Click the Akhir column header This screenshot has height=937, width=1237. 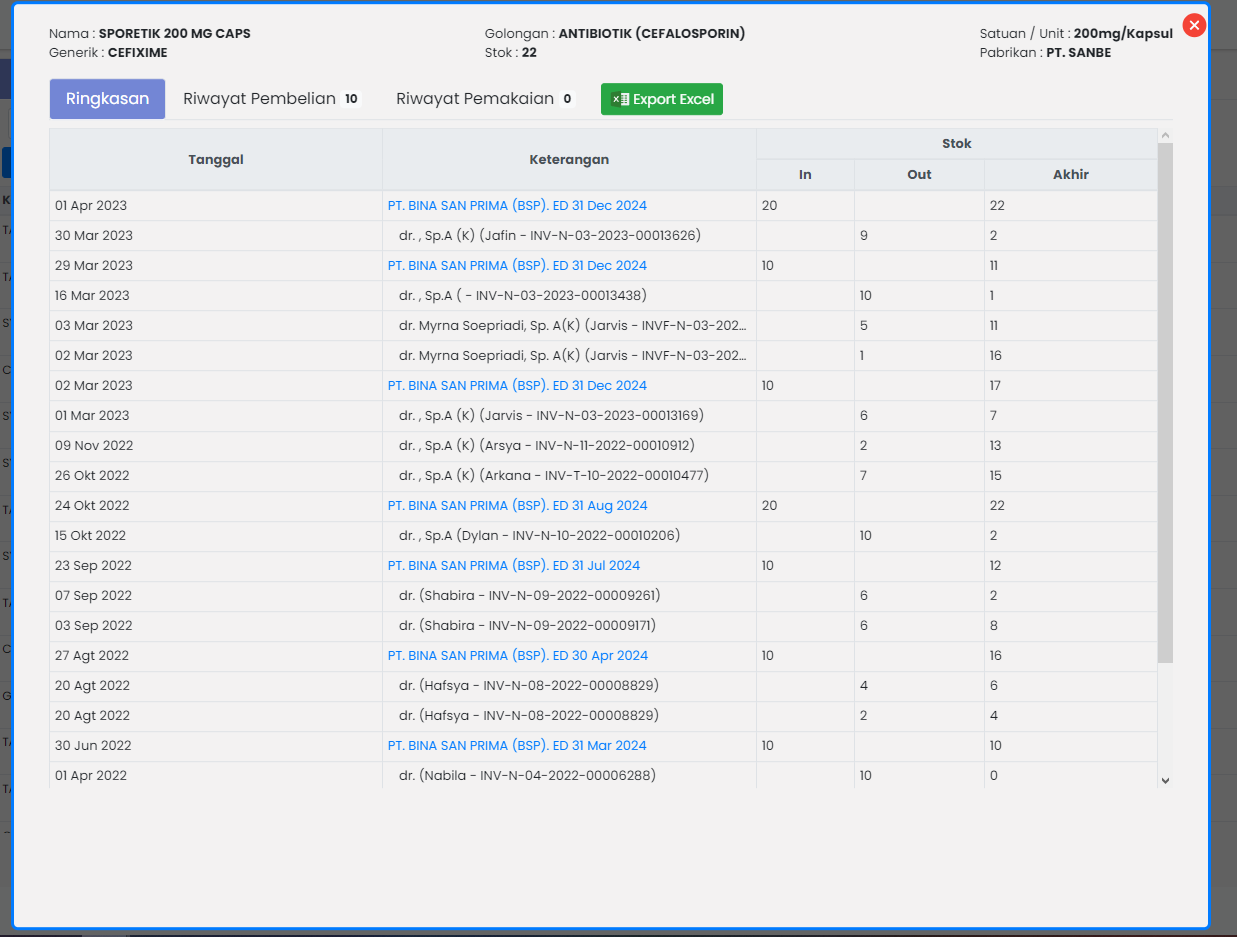(x=1070, y=175)
